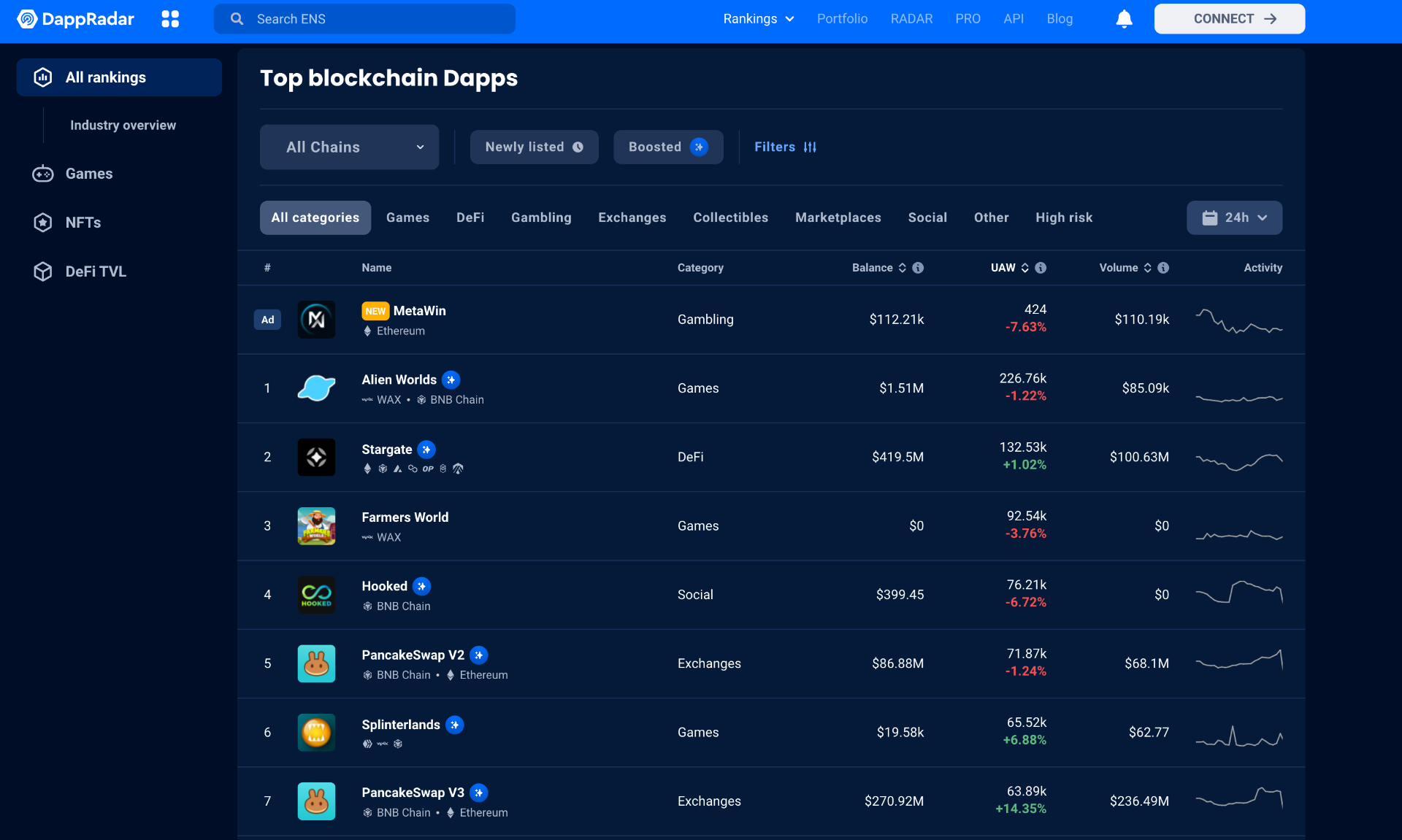The height and width of the screenshot is (840, 1402).
Task: Open the PRO nav link
Action: (x=968, y=19)
